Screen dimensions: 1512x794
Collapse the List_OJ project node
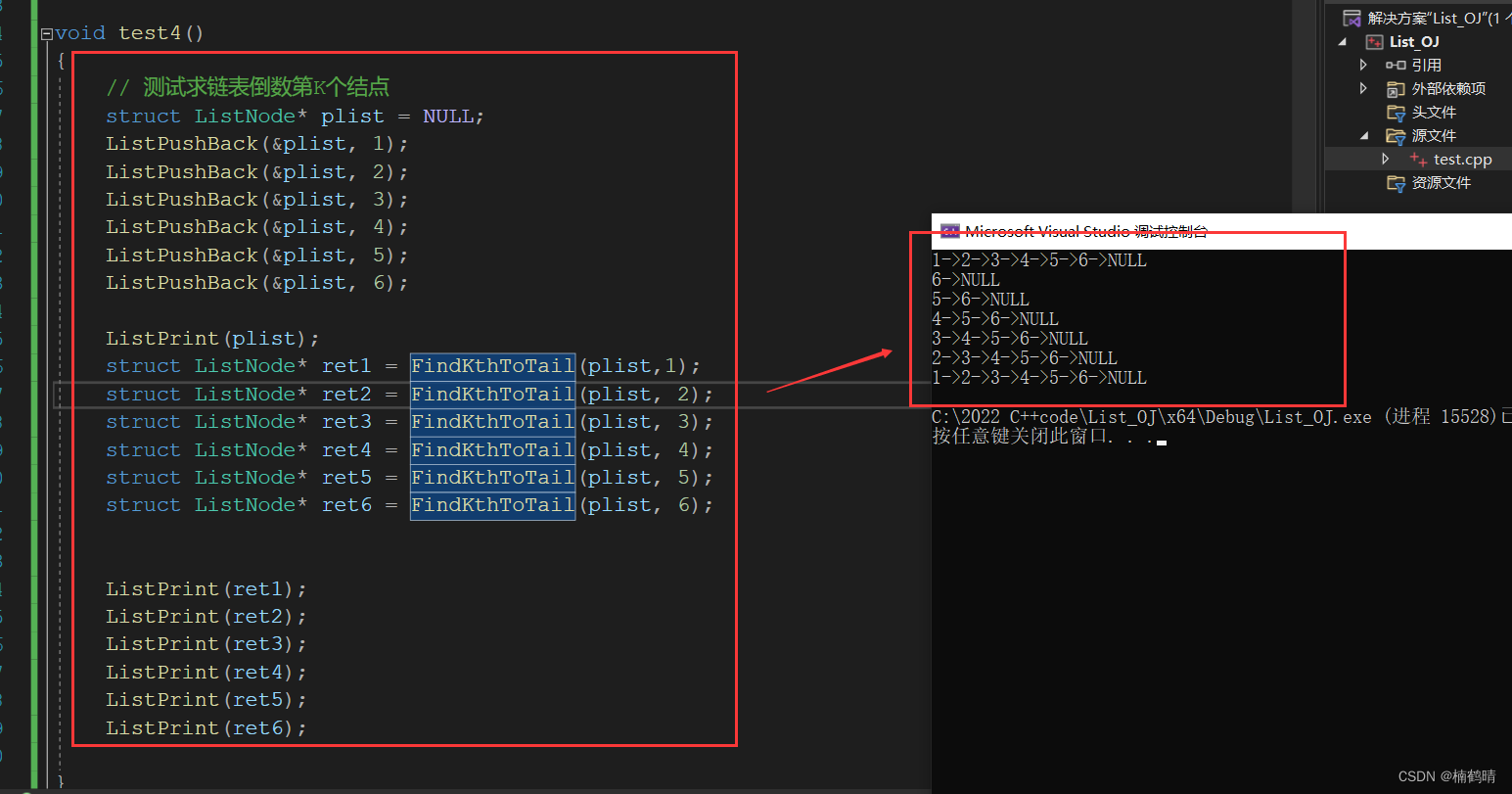pos(1343,42)
